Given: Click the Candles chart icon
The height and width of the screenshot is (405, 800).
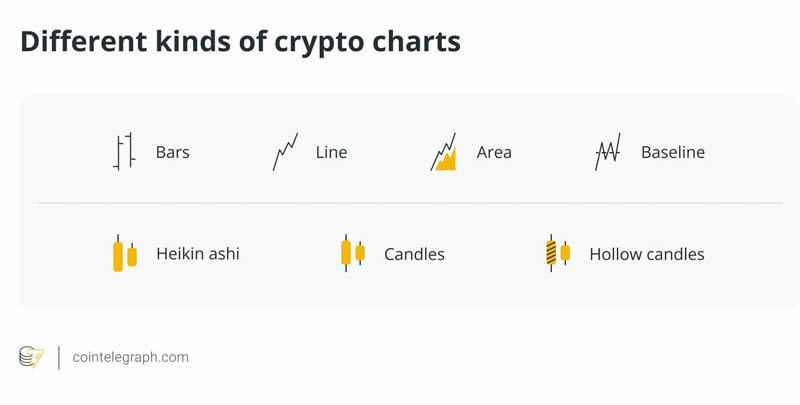Looking at the screenshot, I should pos(352,254).
